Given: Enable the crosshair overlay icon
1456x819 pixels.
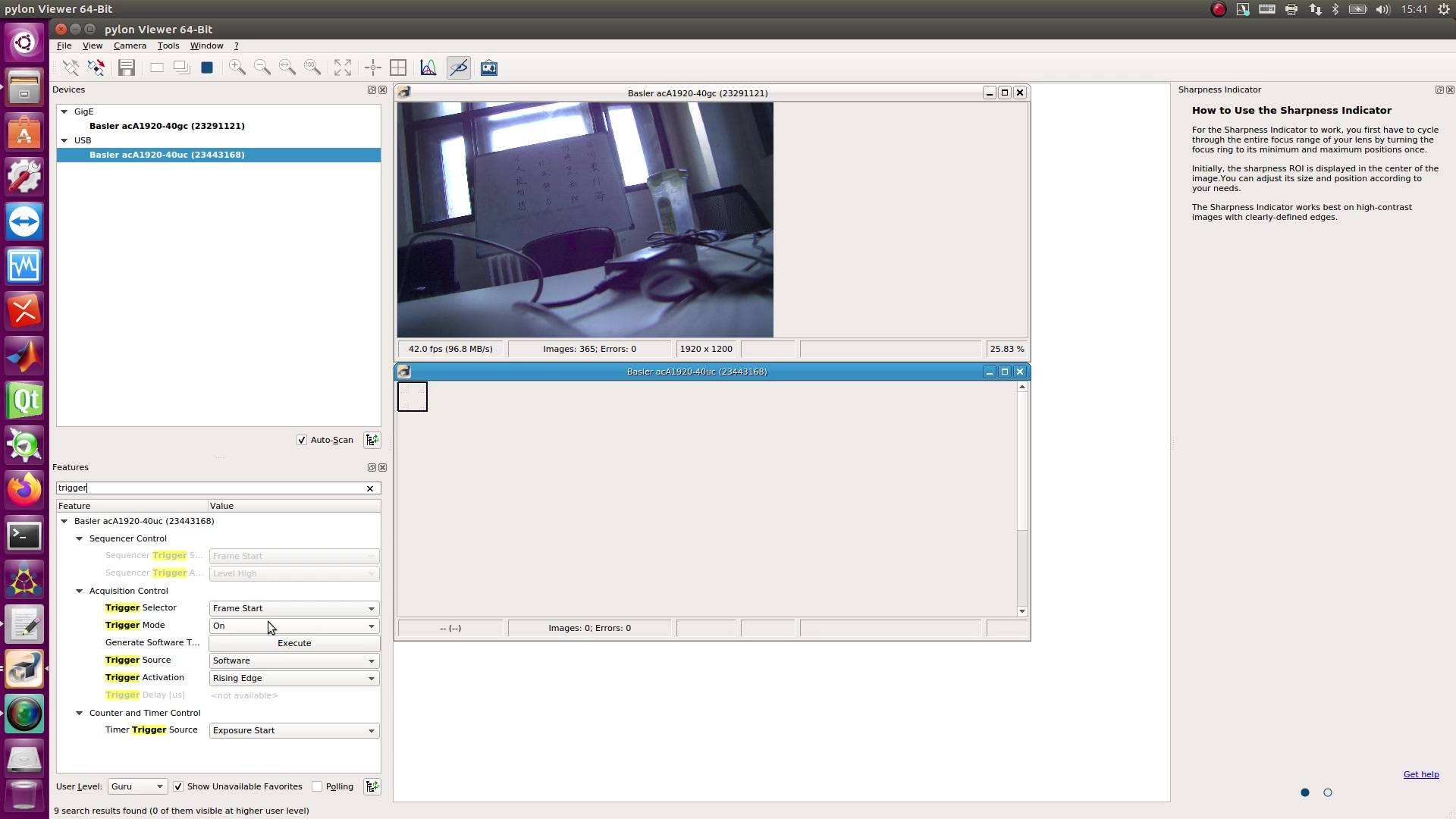Looking at the screenshot, I should (372, 67).
